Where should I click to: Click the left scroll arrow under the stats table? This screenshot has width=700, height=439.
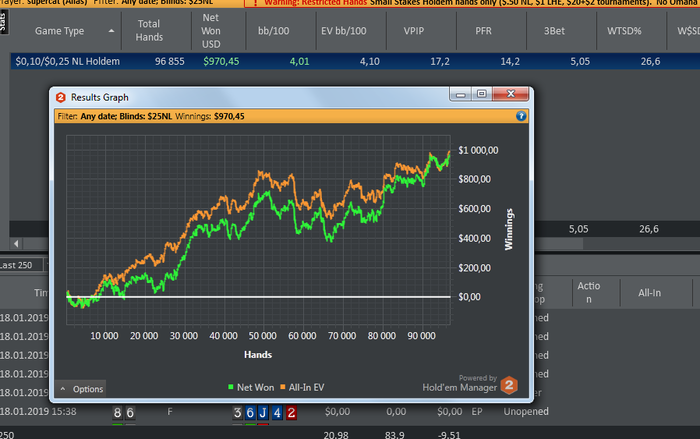point(17,244)
